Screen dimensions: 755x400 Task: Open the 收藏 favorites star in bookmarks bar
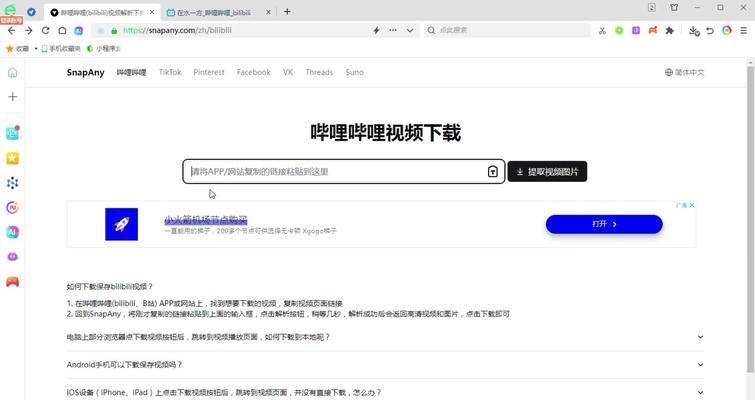coord(17,49)
